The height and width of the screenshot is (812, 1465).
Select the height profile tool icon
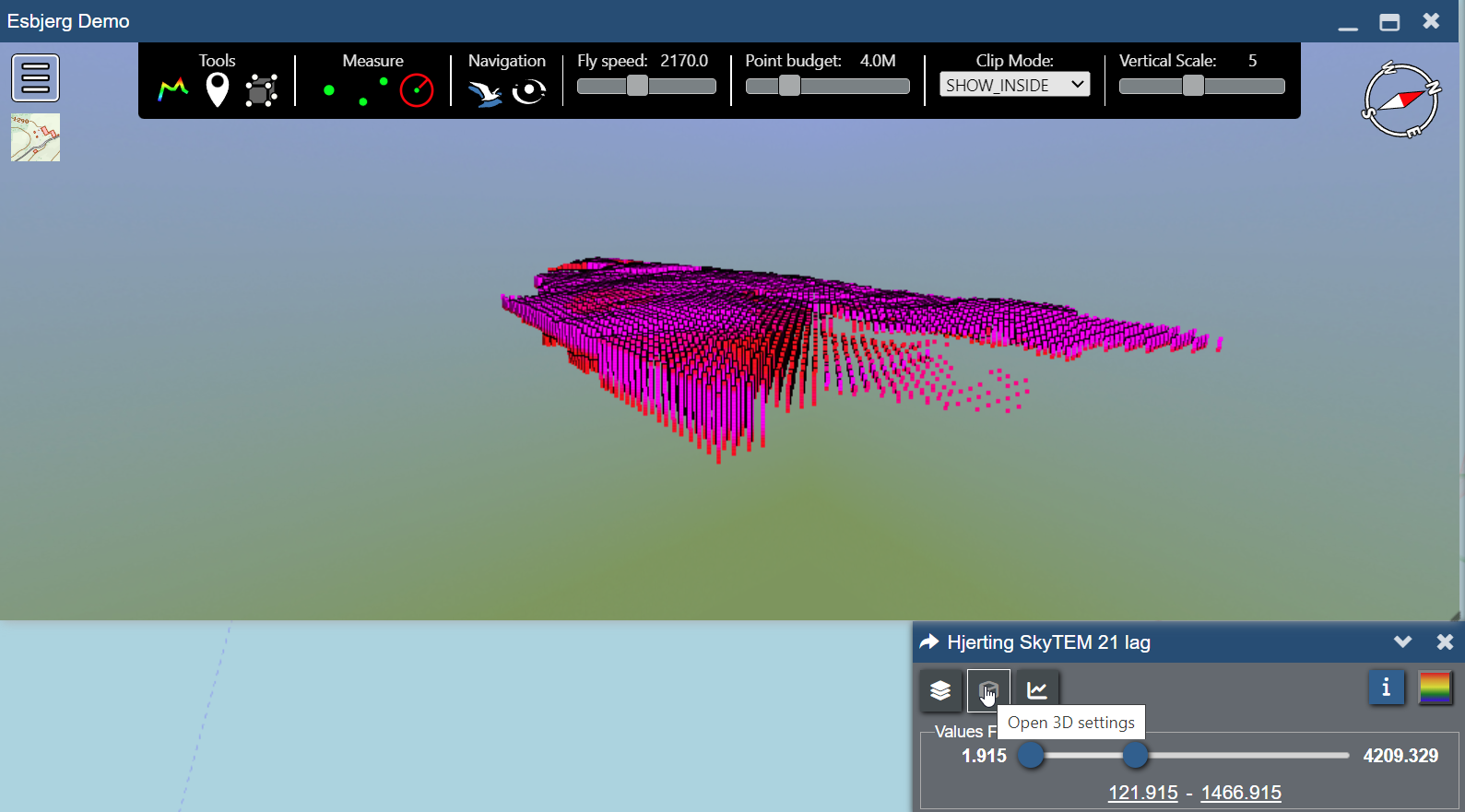point(173,90)
